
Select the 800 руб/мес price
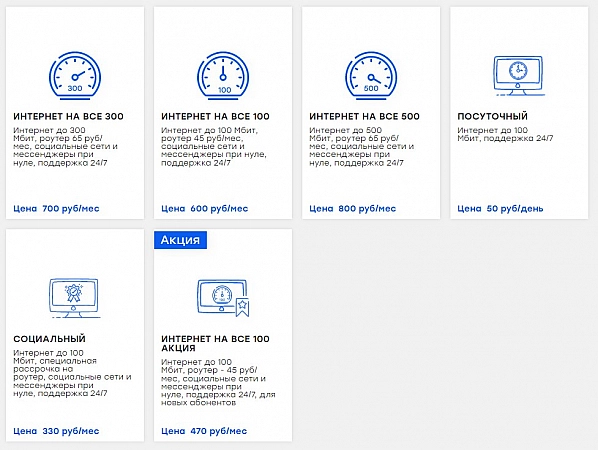coord(367,209)
